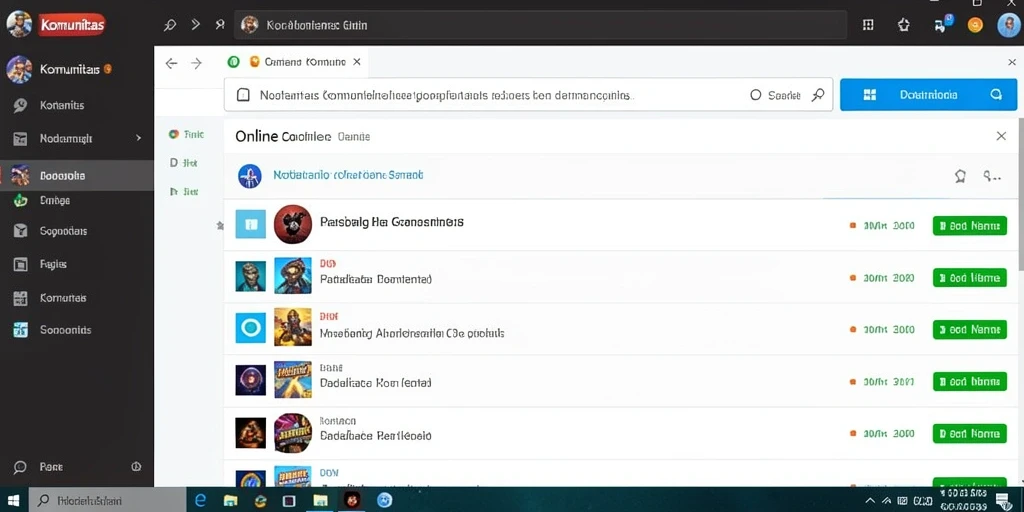1024x512 pixels.
Task: Click green button in Paisbalg He Granosniners row
Action: point(970,226)
